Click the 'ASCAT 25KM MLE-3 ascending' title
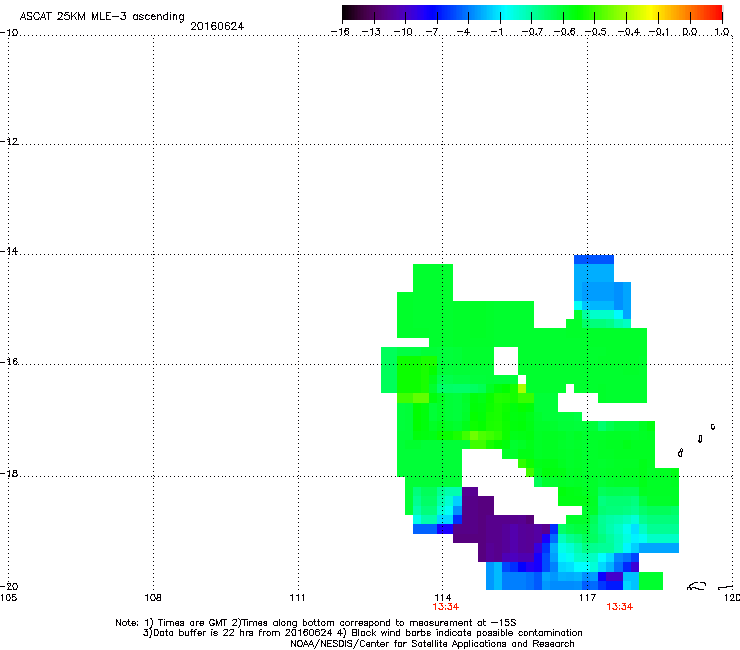The width and height of the screenshot is (740, 650). [102, 17]
